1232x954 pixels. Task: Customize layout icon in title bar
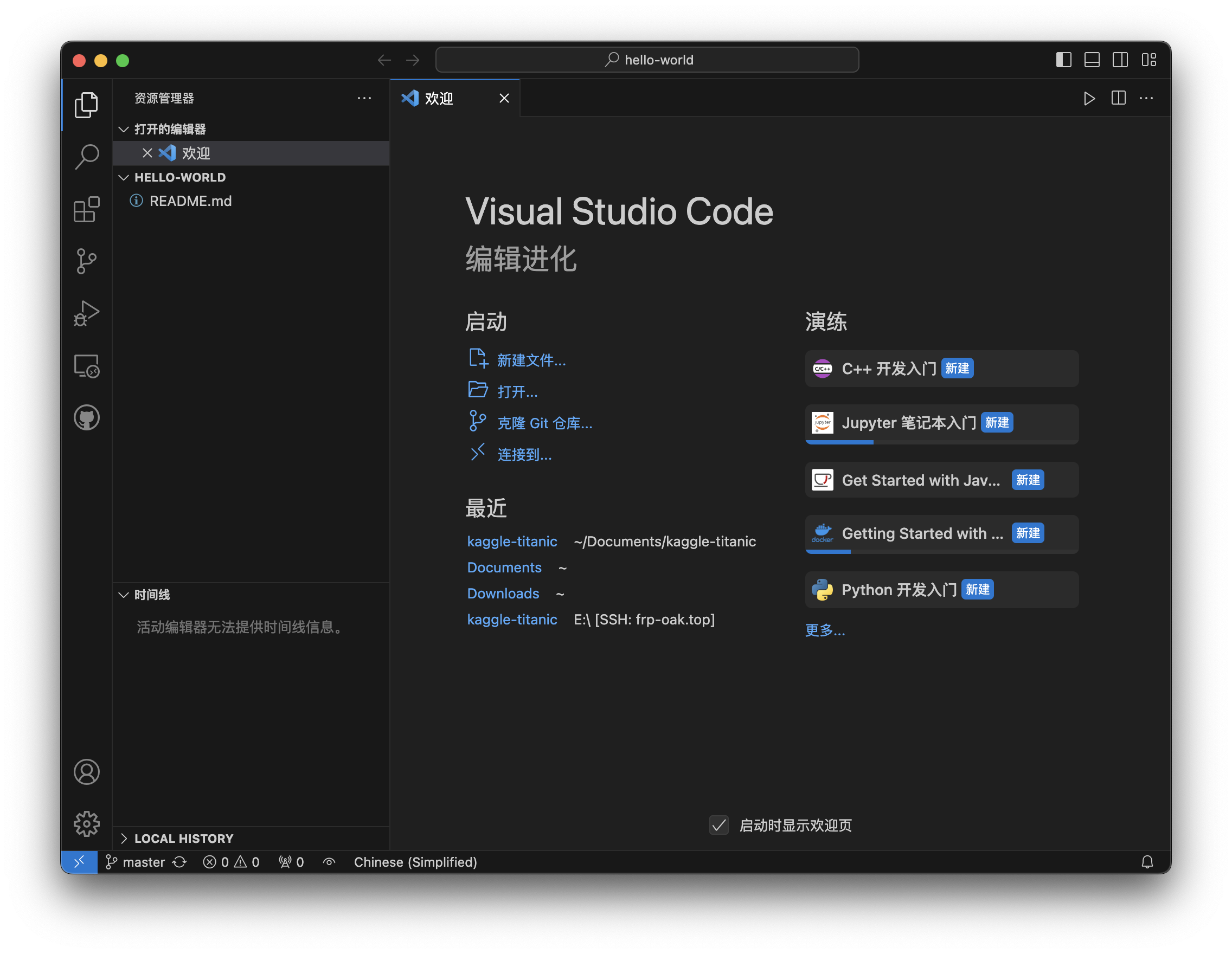1149,60
